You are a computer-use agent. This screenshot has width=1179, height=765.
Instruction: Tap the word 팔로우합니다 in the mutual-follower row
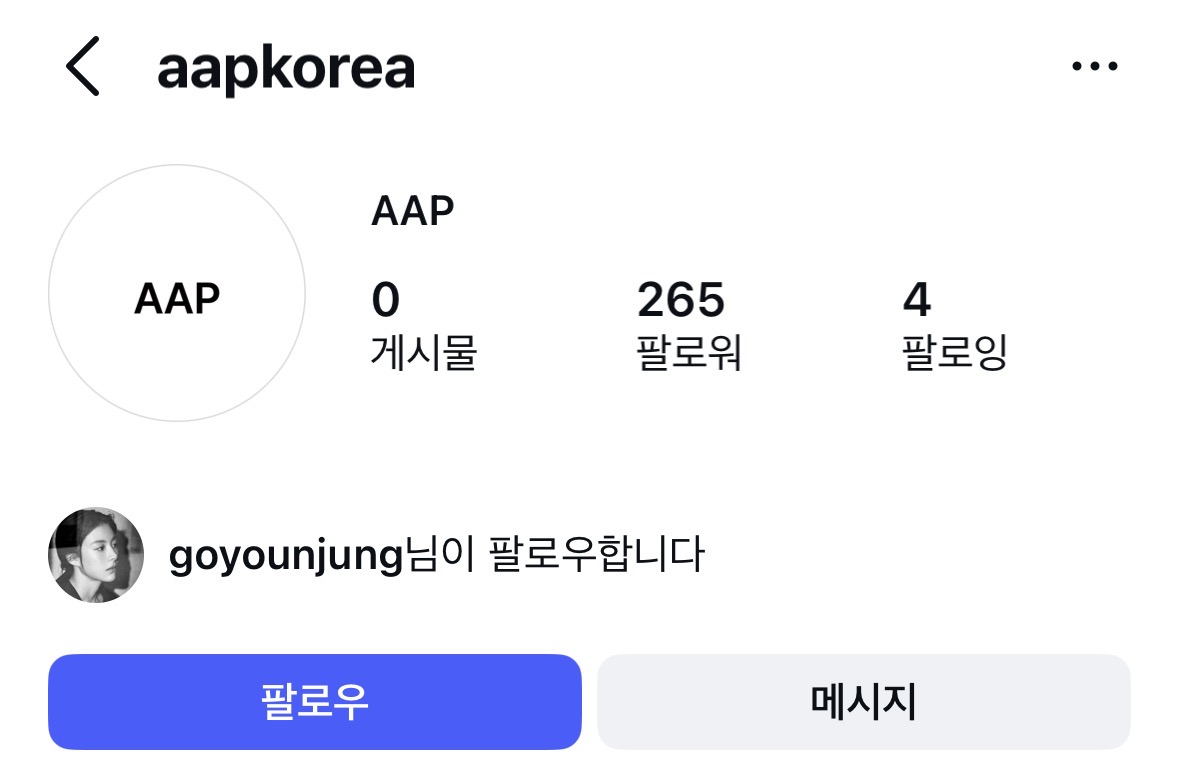point(596,555)
